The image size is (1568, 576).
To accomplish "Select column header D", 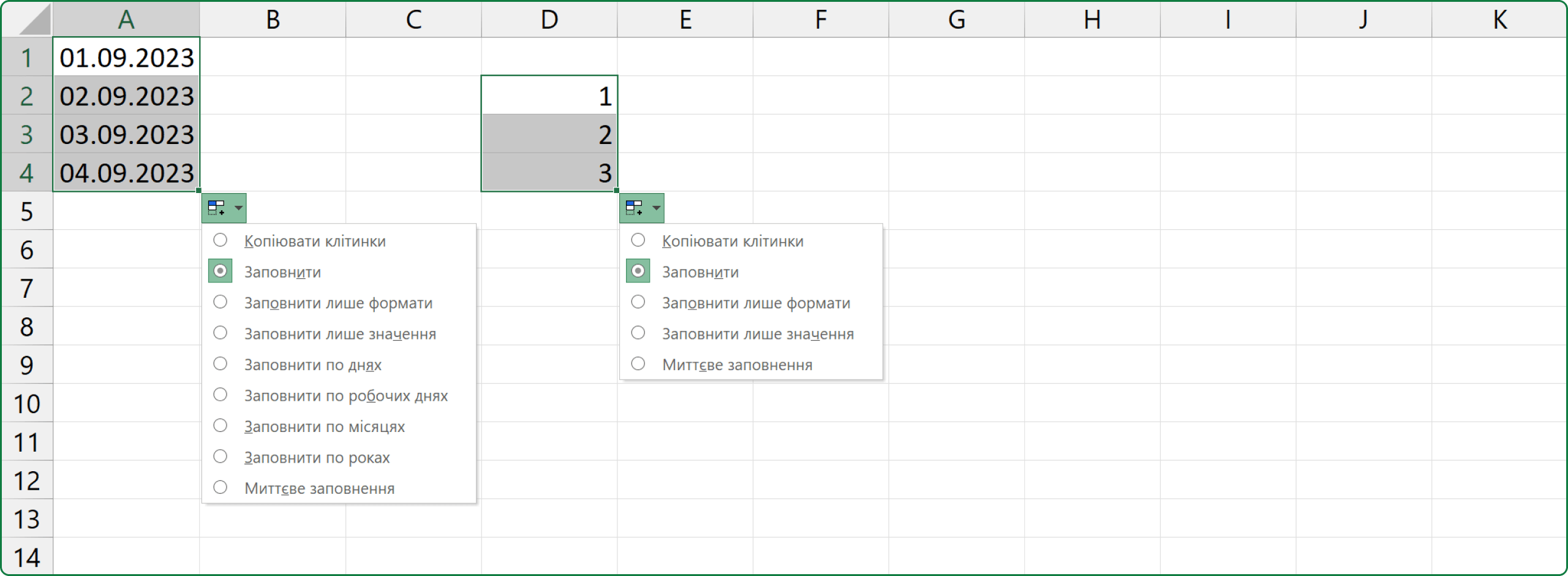I will pos(549,20).
